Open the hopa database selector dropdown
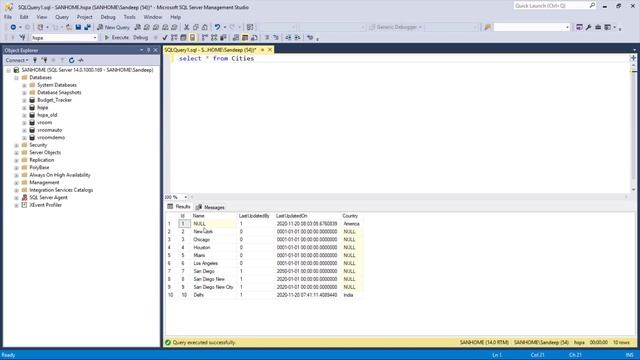Viewport: 640px width, 360px height. pyautogui.click(x=95, y=38)
